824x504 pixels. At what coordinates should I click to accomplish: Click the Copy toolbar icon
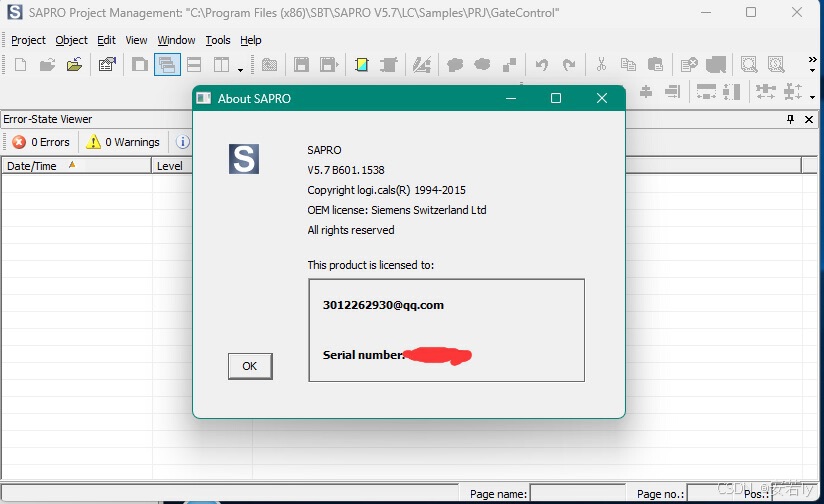pos(629,65)
